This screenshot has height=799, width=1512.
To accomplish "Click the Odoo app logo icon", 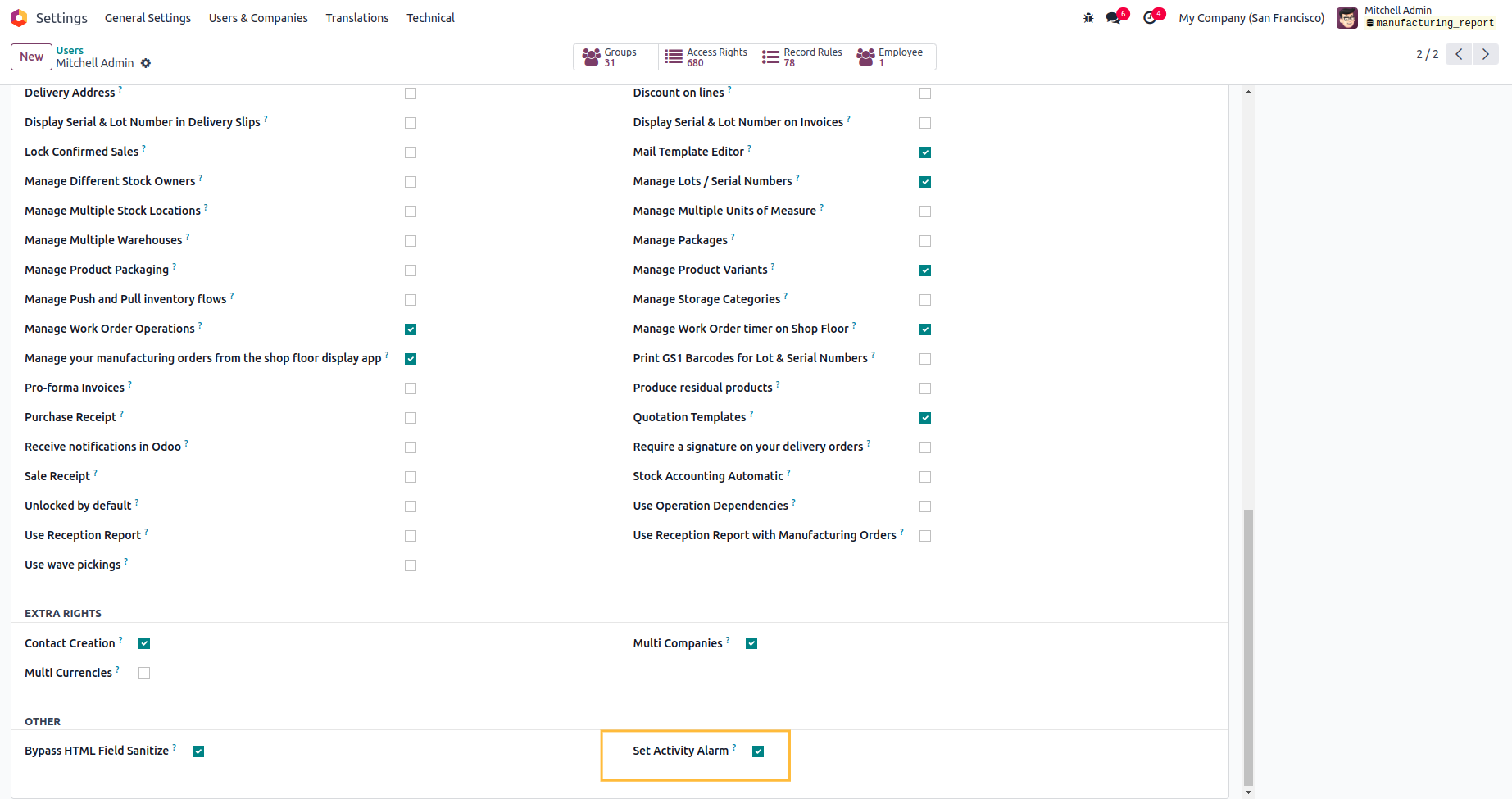I will click(19, 18).
